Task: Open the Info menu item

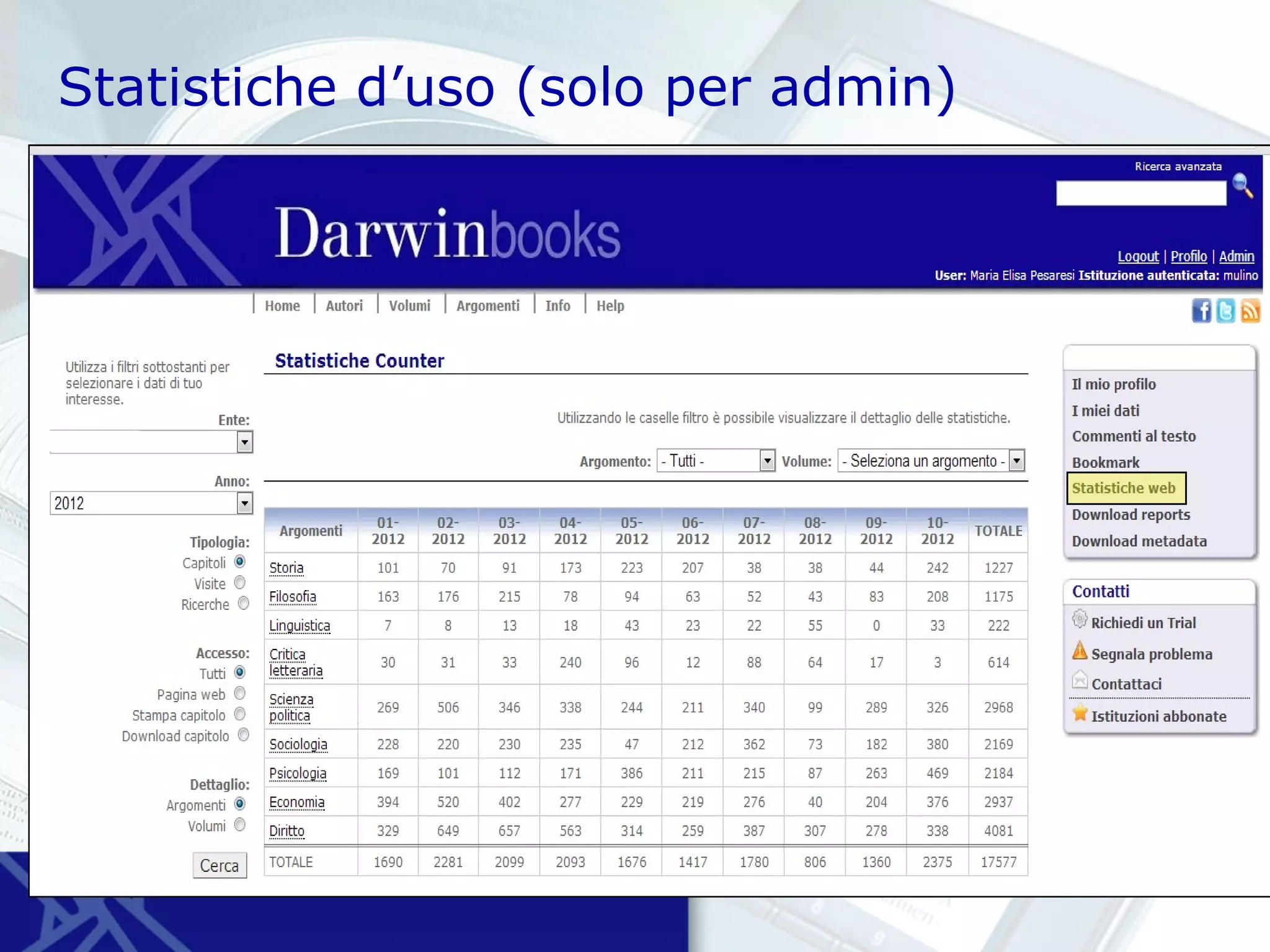Action: point(557,306)
